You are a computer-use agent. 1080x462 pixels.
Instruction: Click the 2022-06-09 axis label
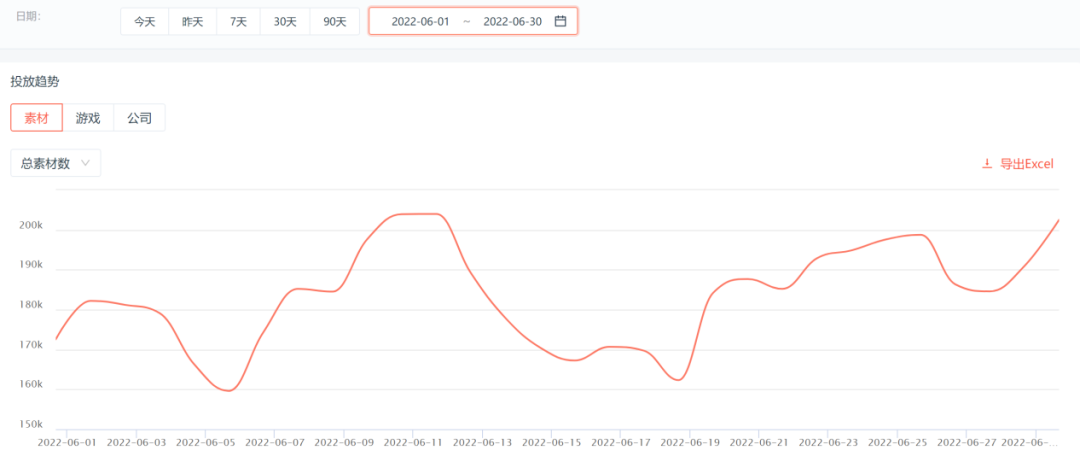pyautogui.click(x=343, y=442)
